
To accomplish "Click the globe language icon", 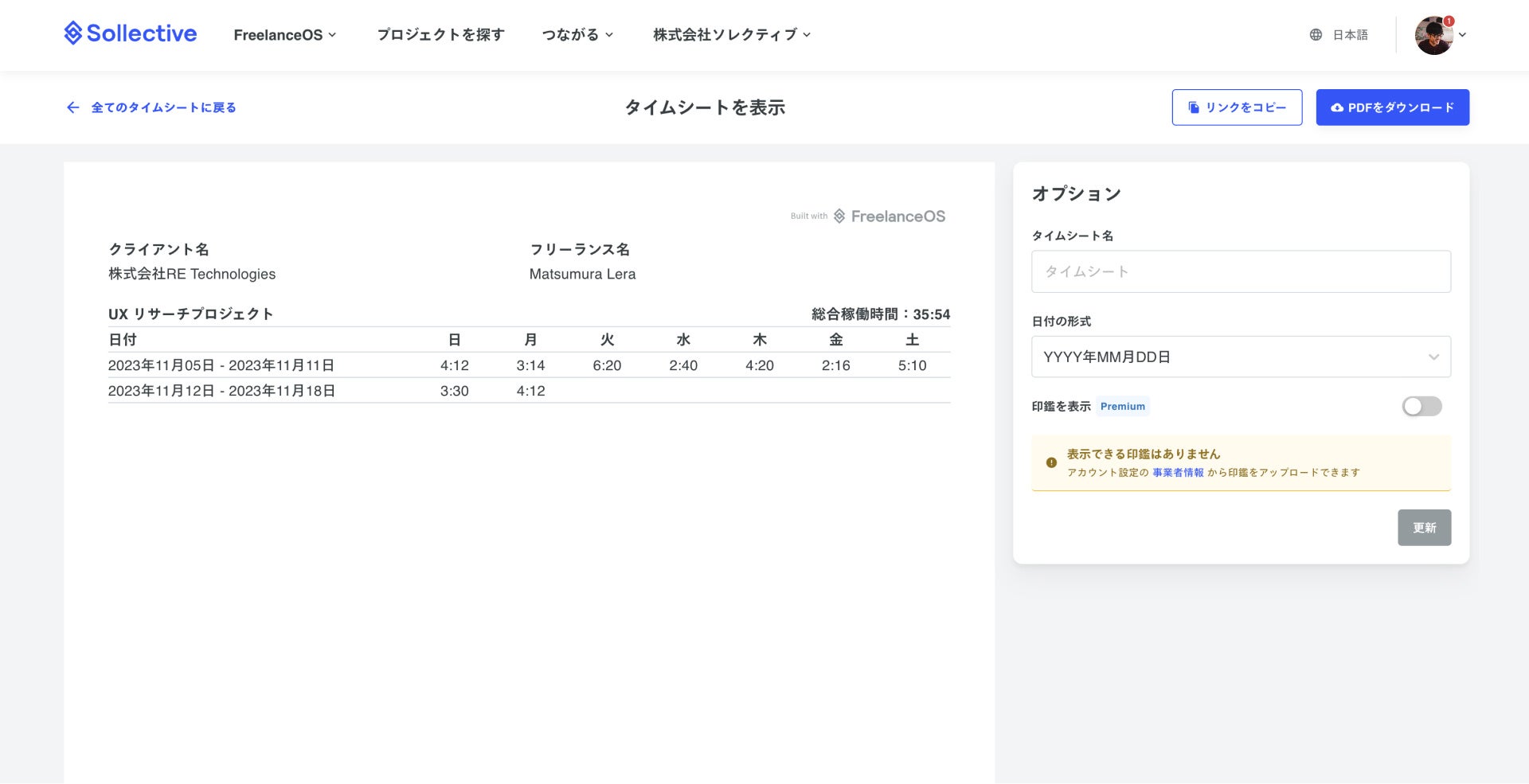I will [1316, 35].
